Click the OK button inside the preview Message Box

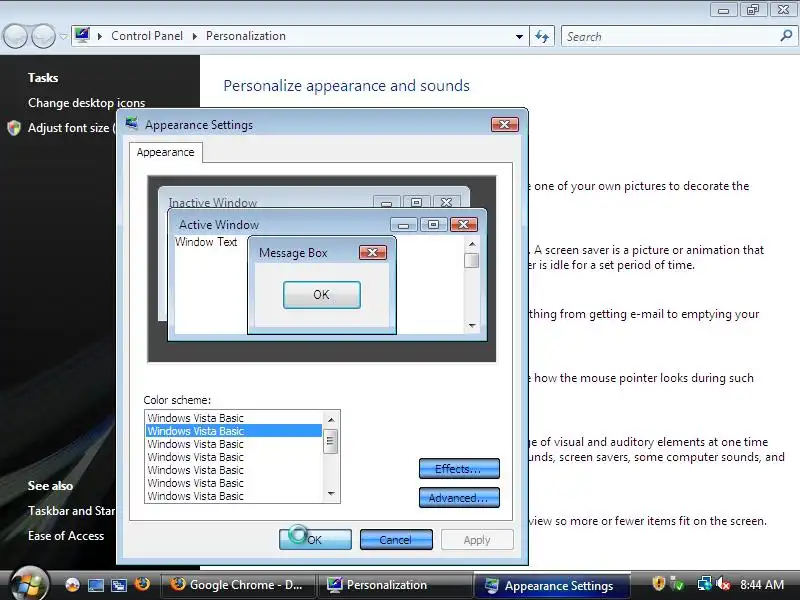point(321,294)
